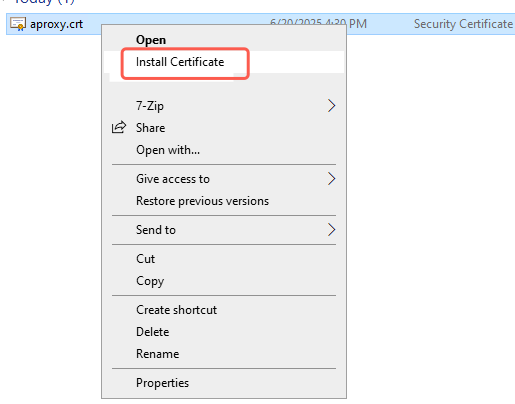Expand the Give access to submenu arrow

click(x=331, y=179)
